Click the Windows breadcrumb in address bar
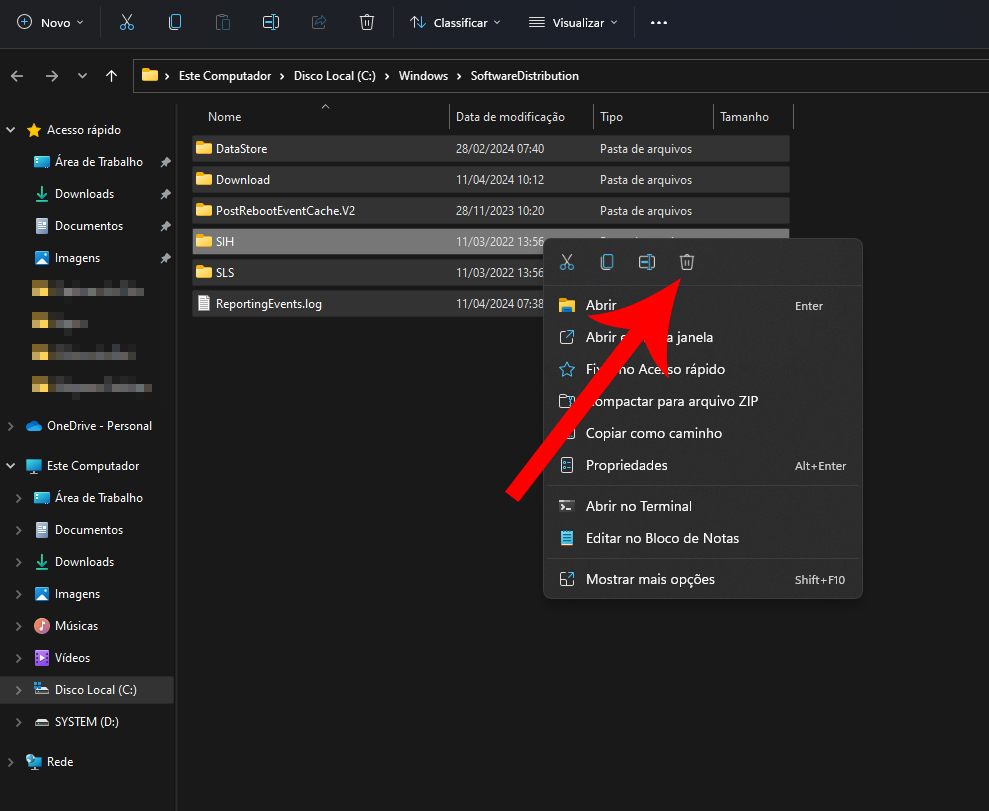 coord(423,76)
